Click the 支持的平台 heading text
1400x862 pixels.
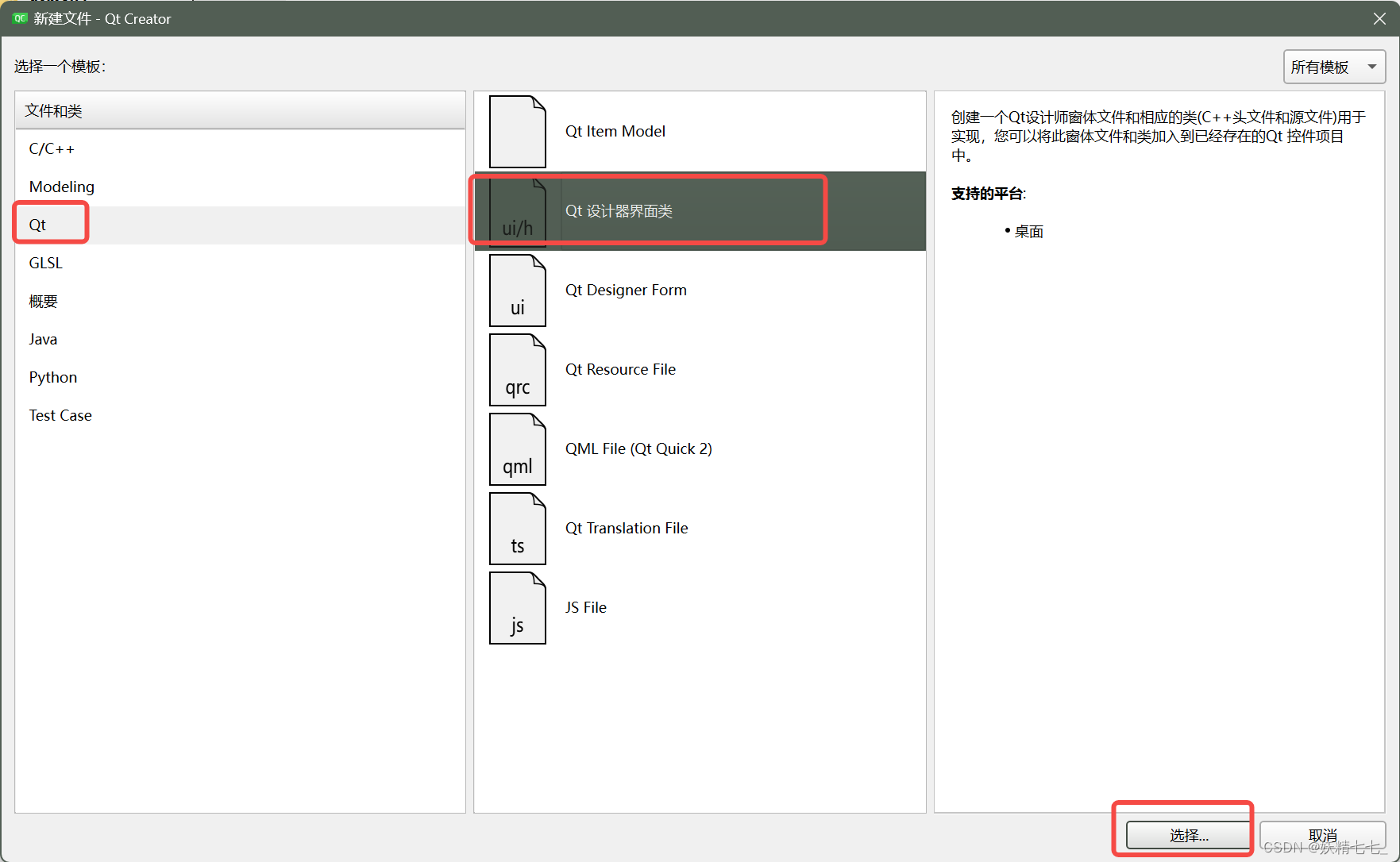click(989, 193)
